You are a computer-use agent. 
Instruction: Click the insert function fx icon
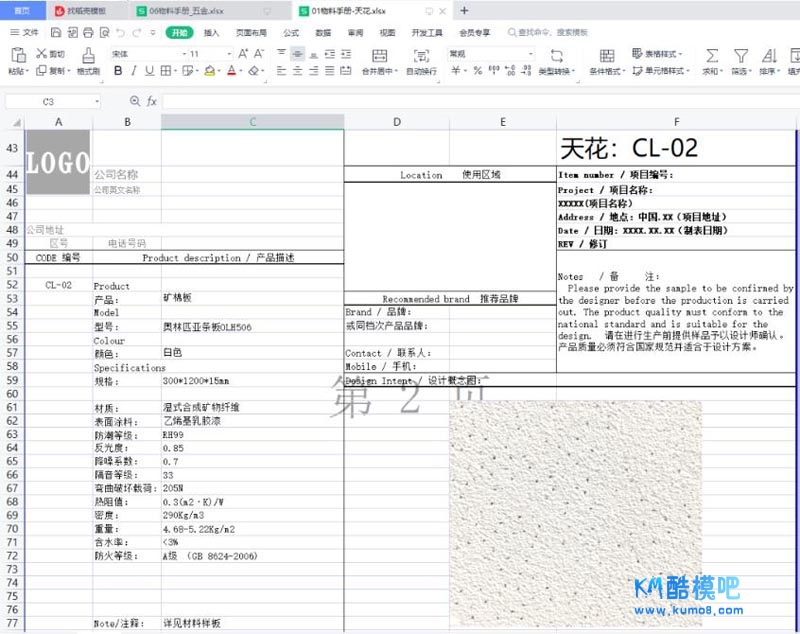point(152,102)
